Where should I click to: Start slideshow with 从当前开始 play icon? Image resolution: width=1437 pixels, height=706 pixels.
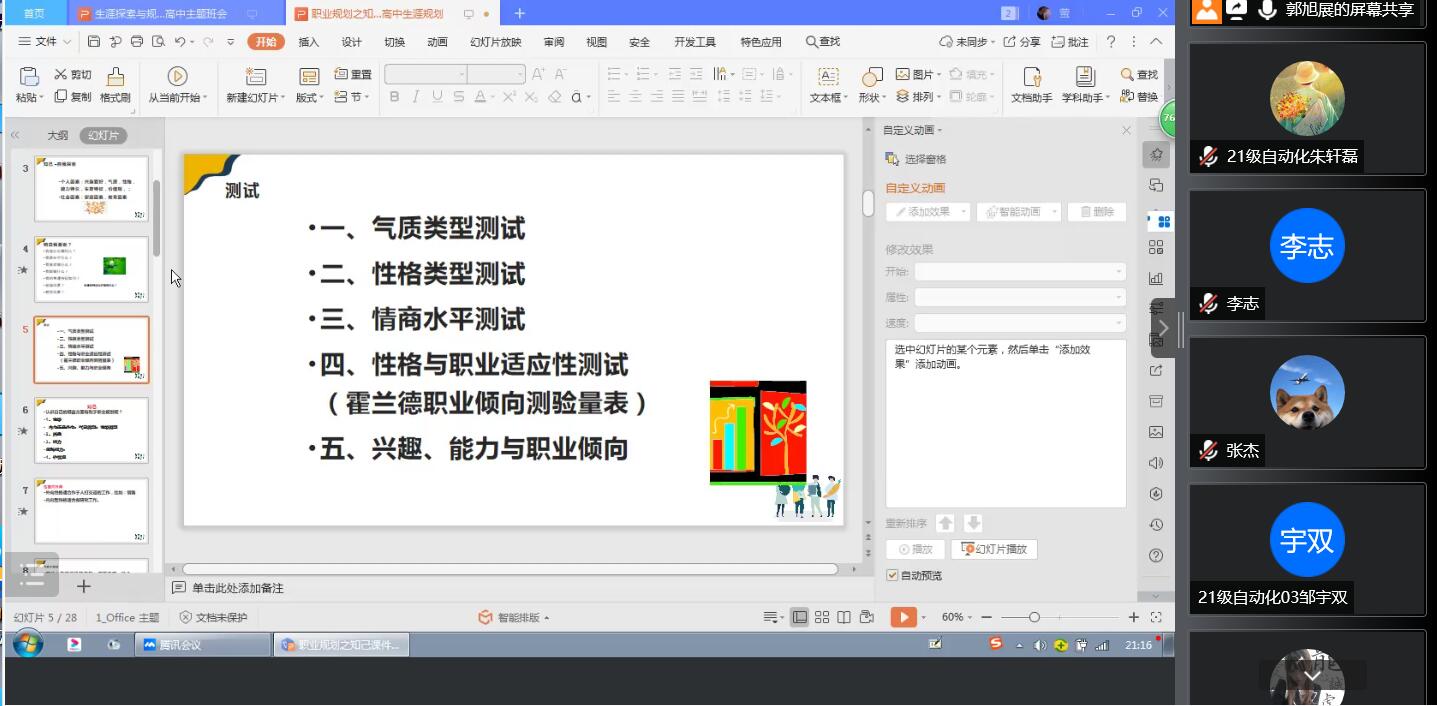point(177,77)
